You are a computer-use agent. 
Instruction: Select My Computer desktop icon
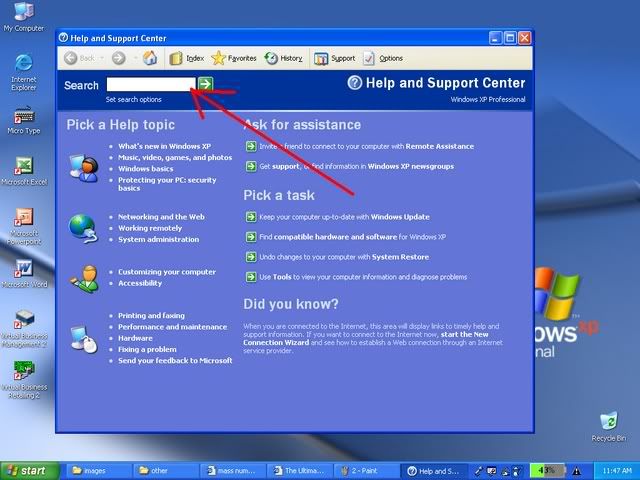24,16
